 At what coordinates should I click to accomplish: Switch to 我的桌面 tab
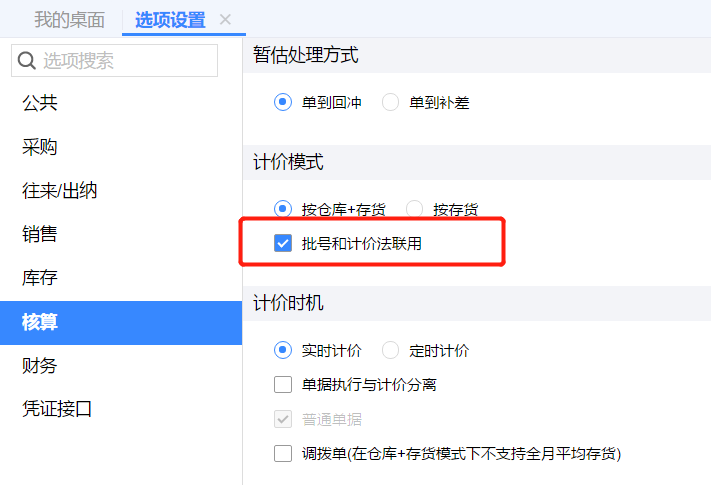point(69,20)
